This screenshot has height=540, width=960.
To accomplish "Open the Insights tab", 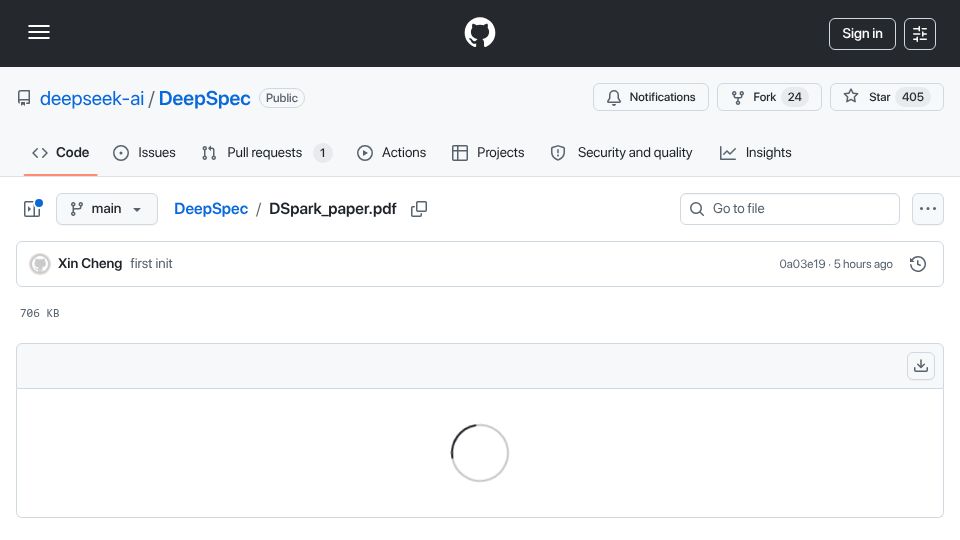I will [x=756, y=152].
